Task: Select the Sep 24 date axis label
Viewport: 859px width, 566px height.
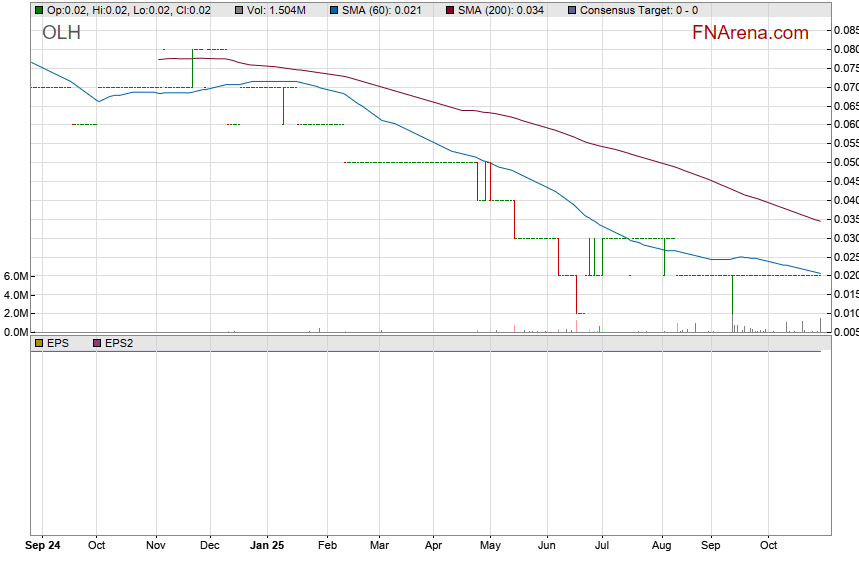Action: pyautogui.click(x=42, y=546)
